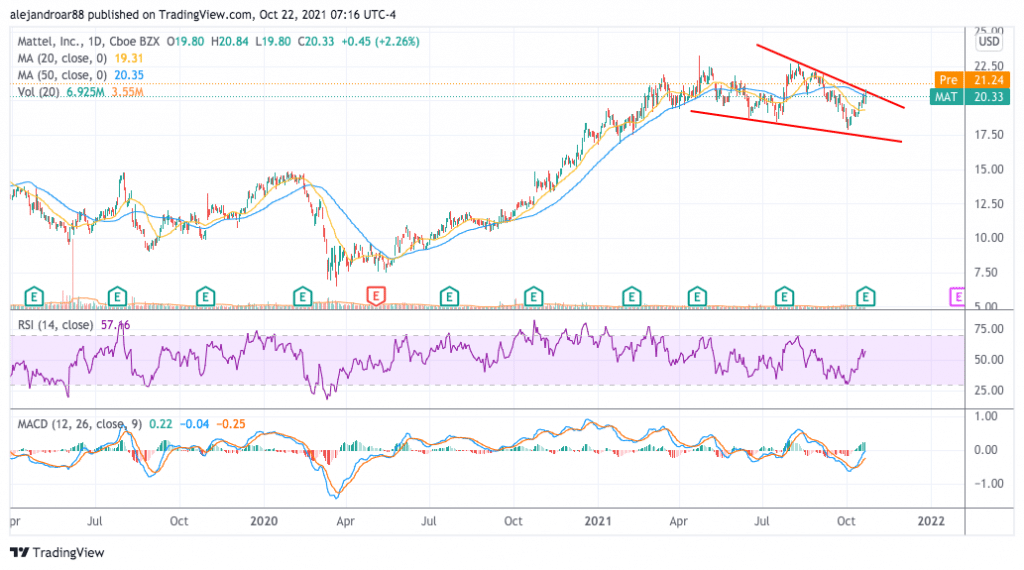This screenshot has height=570, width=1024.
Task: Click the +0.45 (+2.26%) change value
Action: [381, 41]
